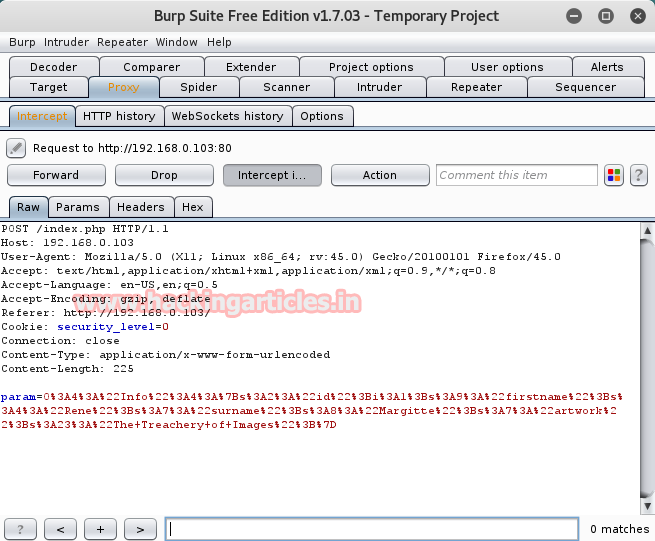Switch to the Headers request tab
Viewport: 655px width, 541px height.
click(x=141, y=207)
